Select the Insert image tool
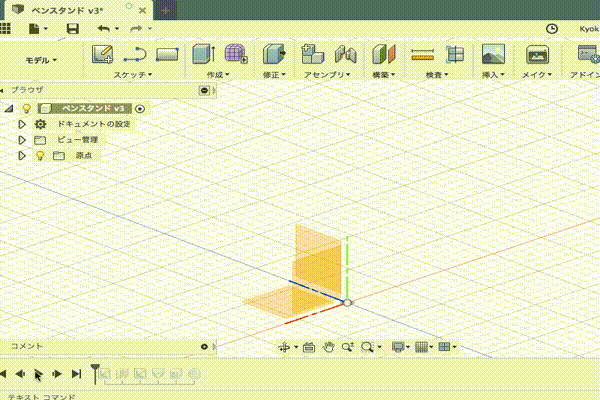600x400 pixels. tap(493, 54)
